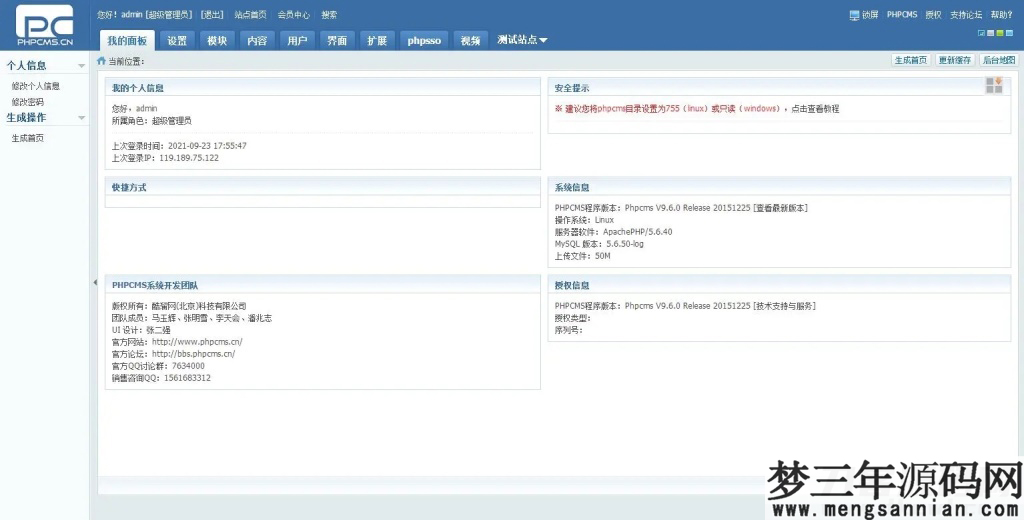1024x520 pixels.
Task: Open the 会员中心 link
Action: pyautogui.click(x=294, y=14)
